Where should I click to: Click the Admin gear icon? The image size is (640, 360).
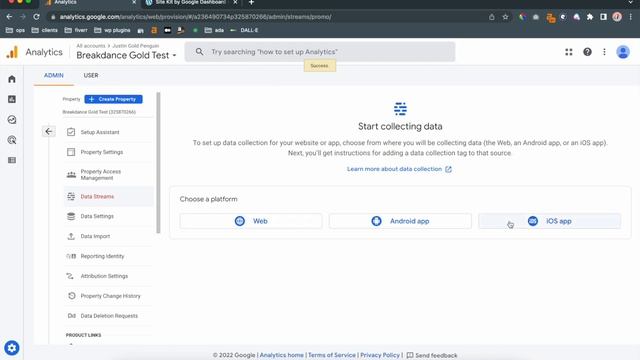(x=12, y=348)
